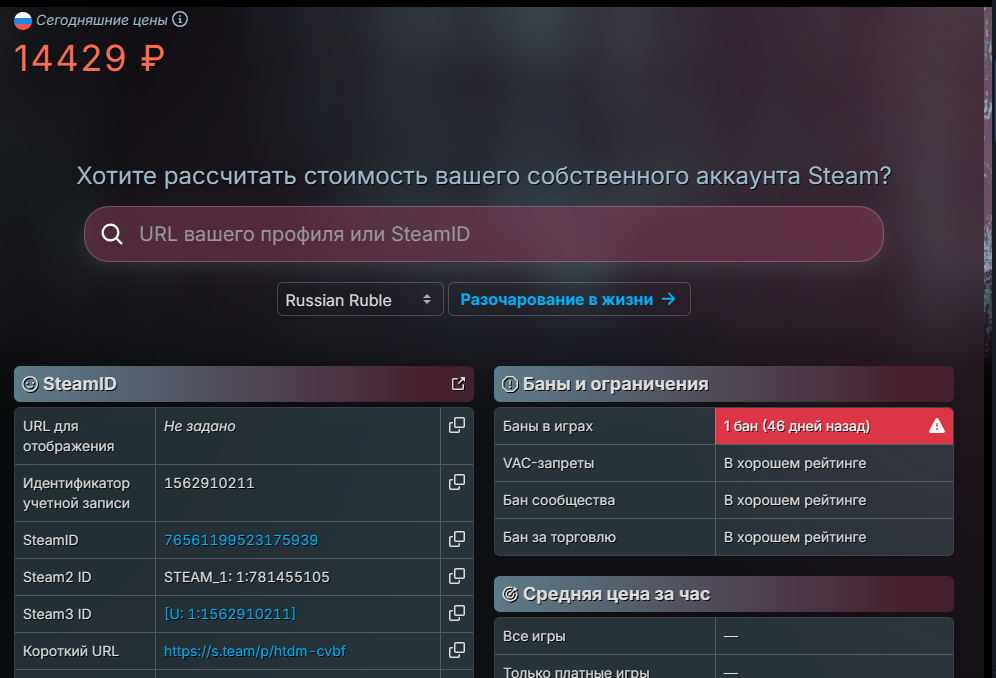Click the Russian flag icon
The image size is (996, 678).
[x=23, y=21]
